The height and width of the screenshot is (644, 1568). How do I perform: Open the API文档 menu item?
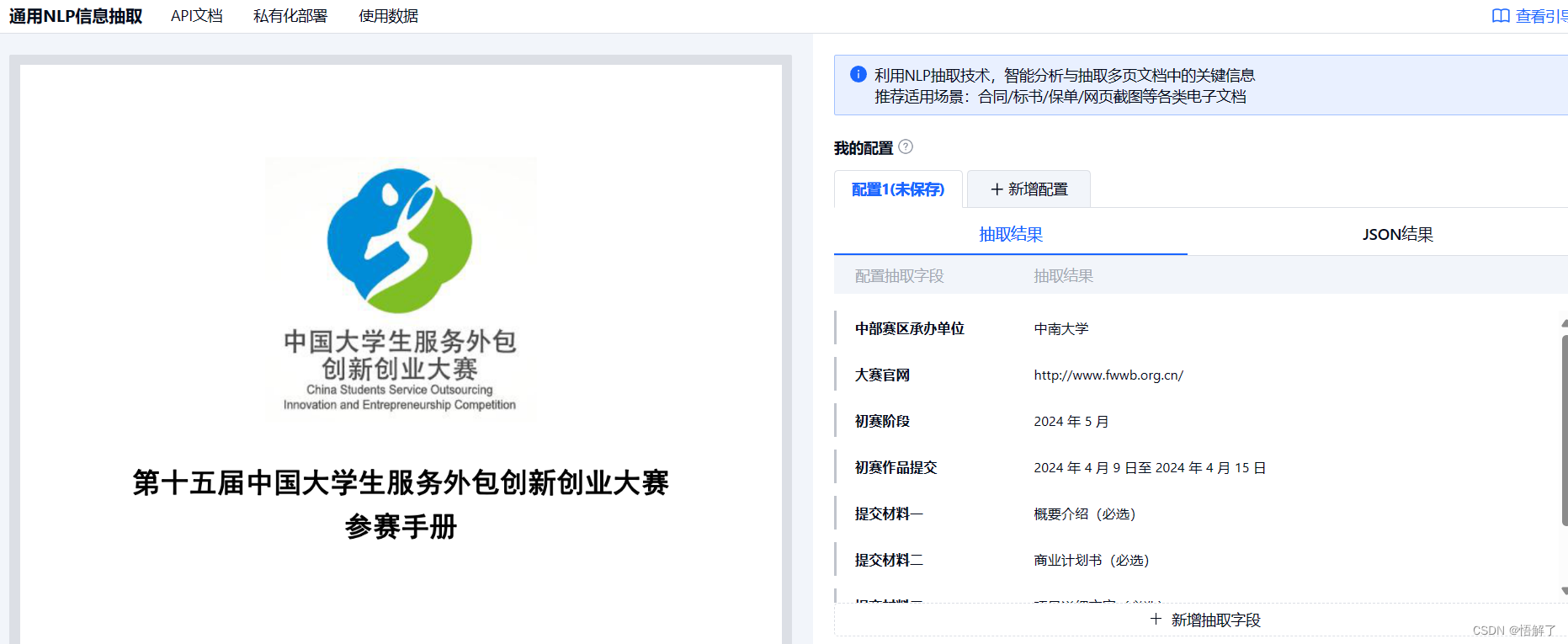197,16
